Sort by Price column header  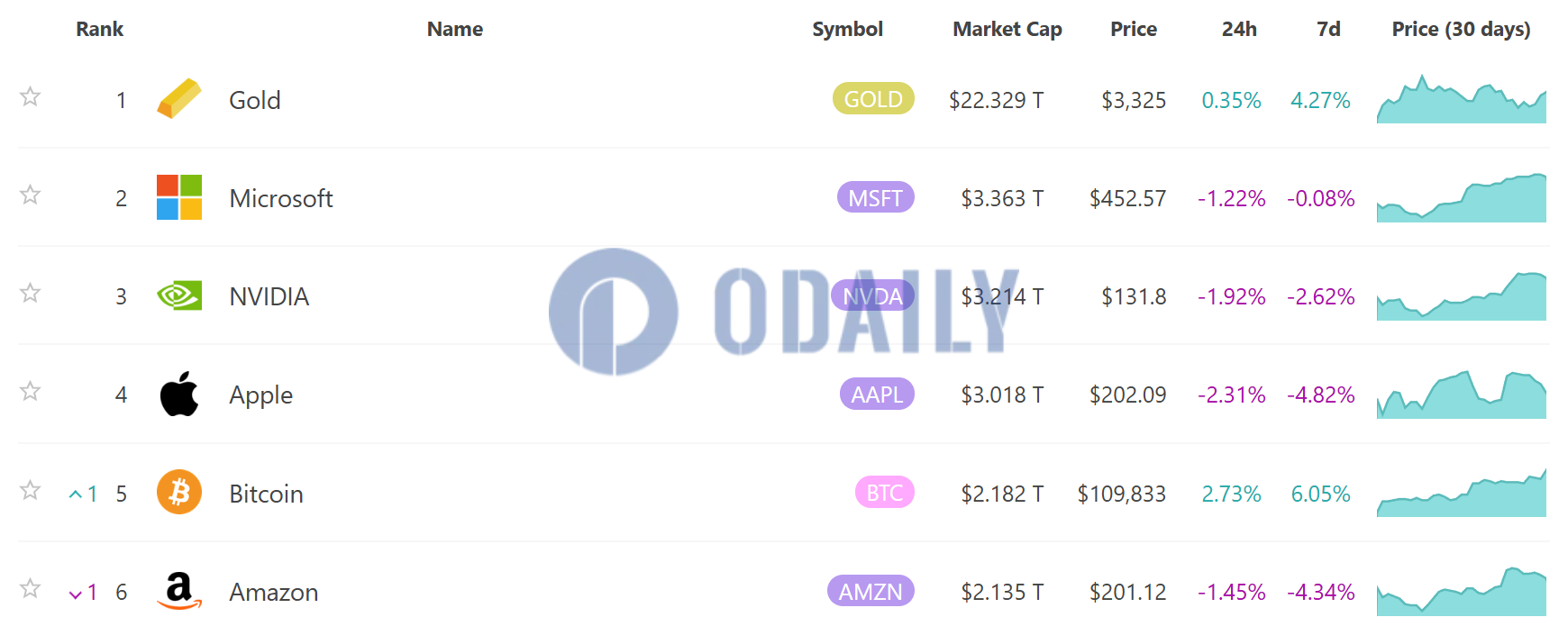pos(1133,30)
